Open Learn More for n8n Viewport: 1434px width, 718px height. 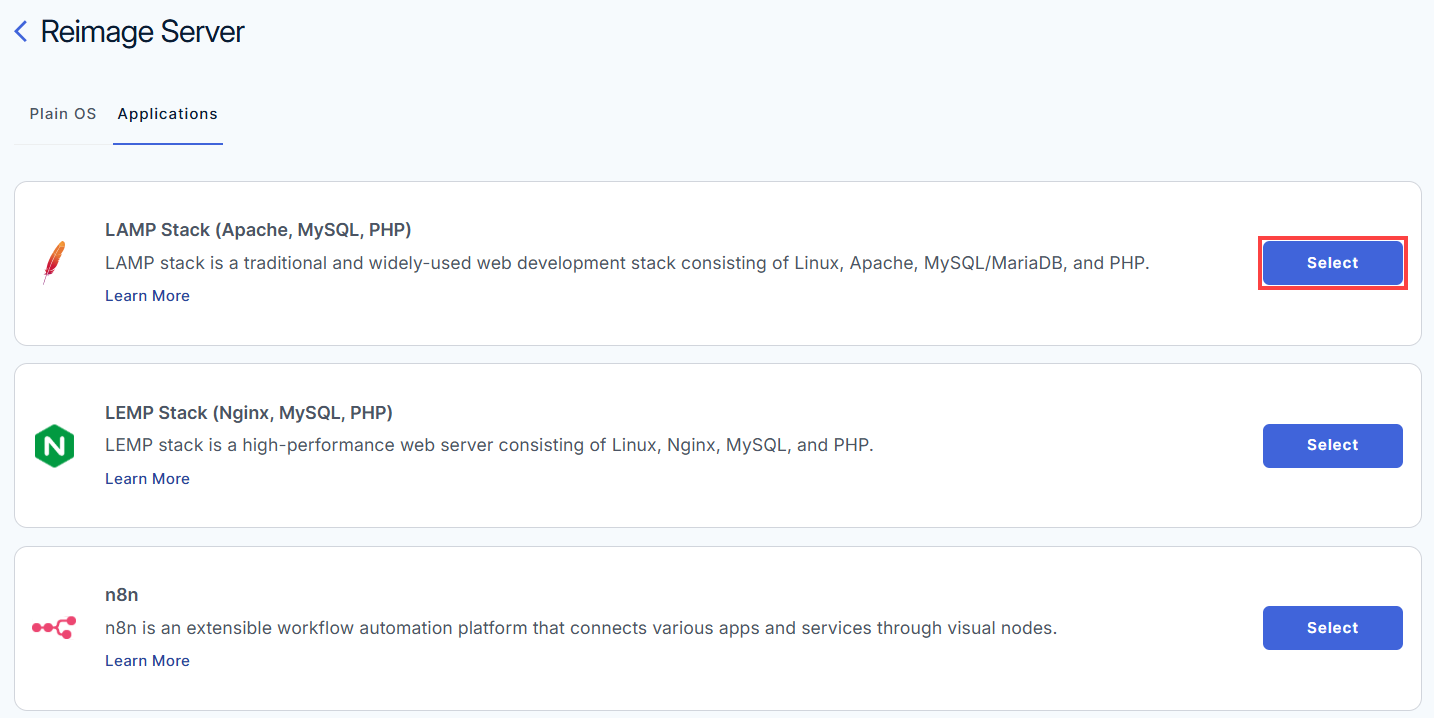click(x=147, y=661)
